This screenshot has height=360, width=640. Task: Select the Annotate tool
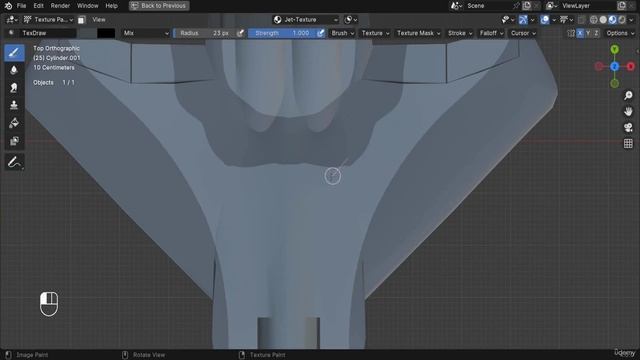point(14,162)
